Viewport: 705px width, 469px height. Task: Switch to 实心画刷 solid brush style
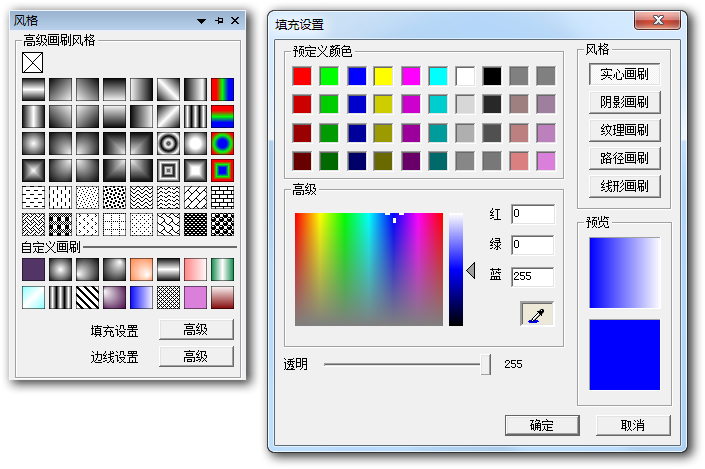(624, 74)
